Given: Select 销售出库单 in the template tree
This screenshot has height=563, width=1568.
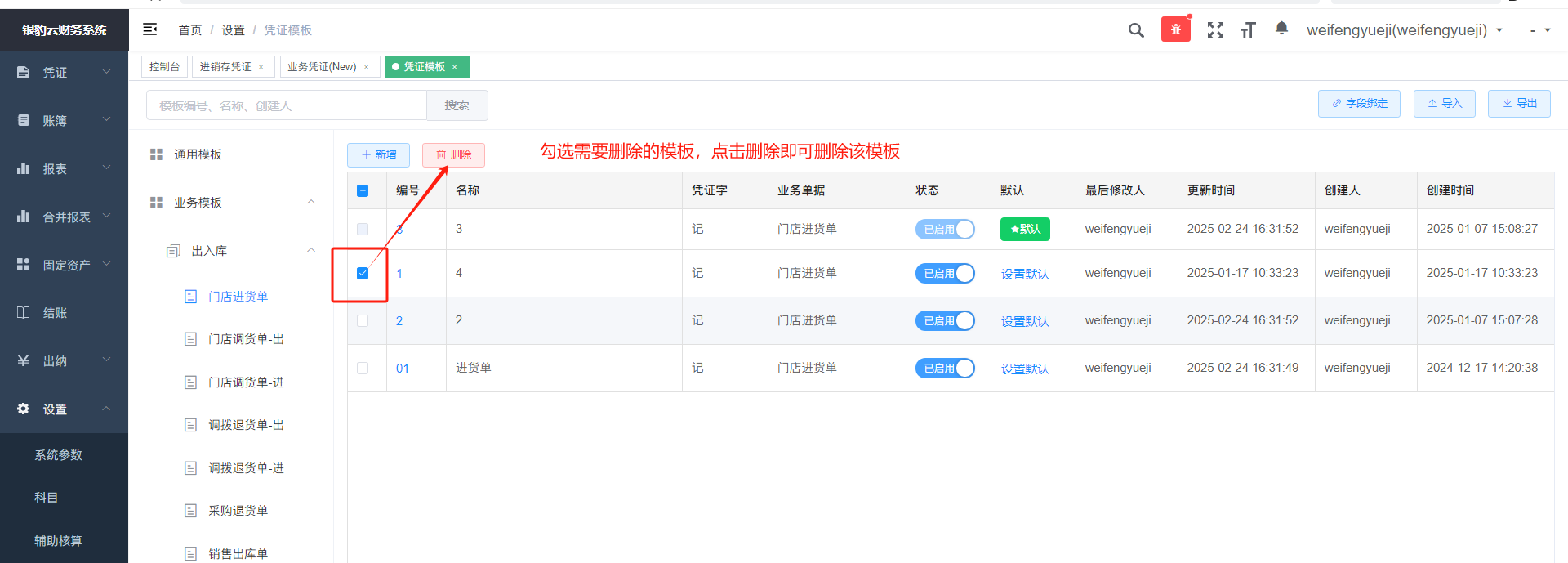Looking at the screenshot, I should [238, 554].
